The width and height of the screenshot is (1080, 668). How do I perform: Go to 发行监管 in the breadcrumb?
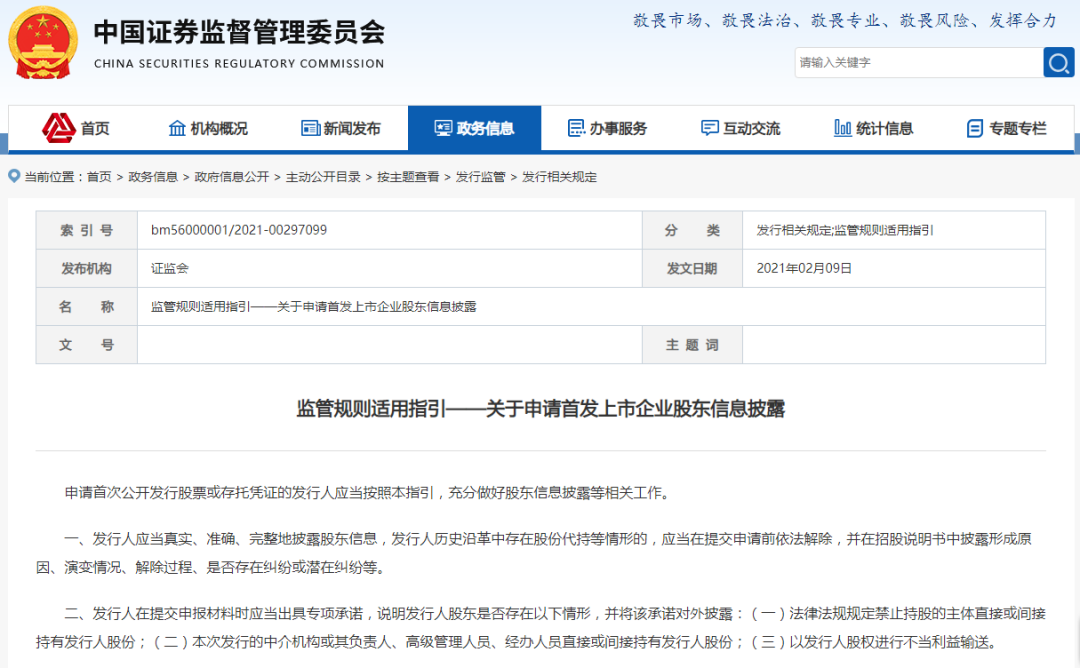[x=480, y=177]
